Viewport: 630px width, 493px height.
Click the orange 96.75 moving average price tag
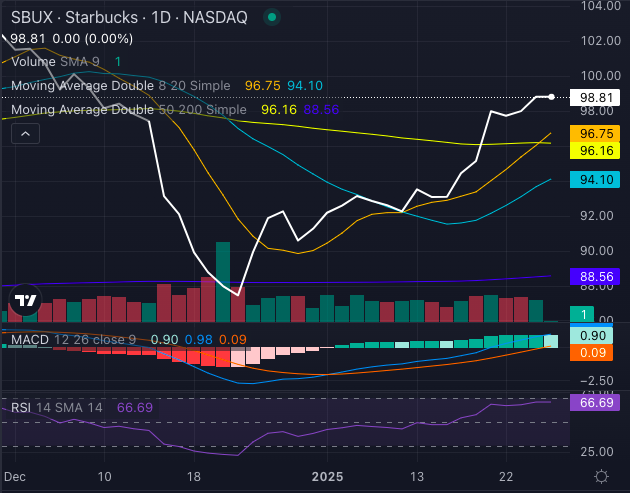pyautogui.click(x=597, y=133)
